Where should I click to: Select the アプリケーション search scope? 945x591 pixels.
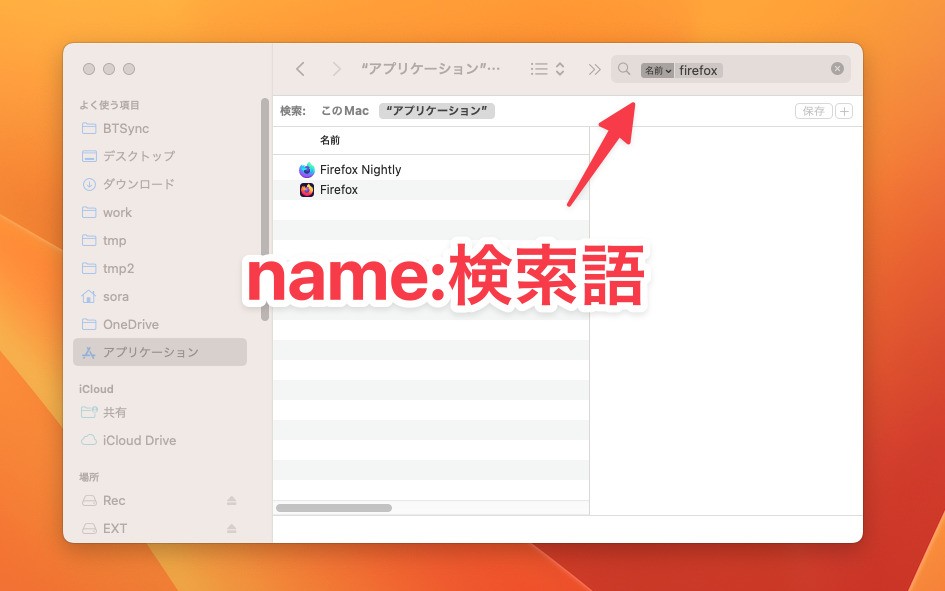coord(436,110)
